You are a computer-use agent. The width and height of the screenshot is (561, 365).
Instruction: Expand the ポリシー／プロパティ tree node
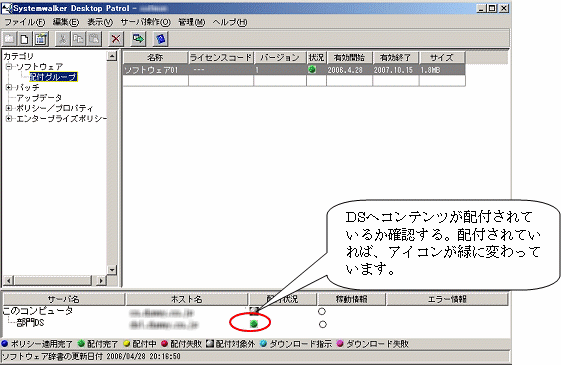[9, 108]
